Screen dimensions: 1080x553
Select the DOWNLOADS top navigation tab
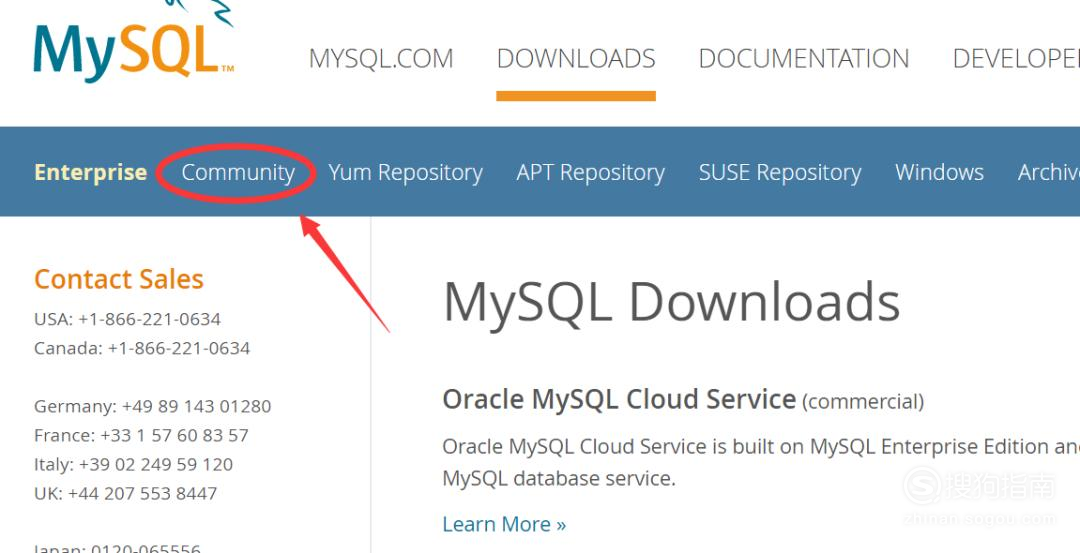(576, 59)
